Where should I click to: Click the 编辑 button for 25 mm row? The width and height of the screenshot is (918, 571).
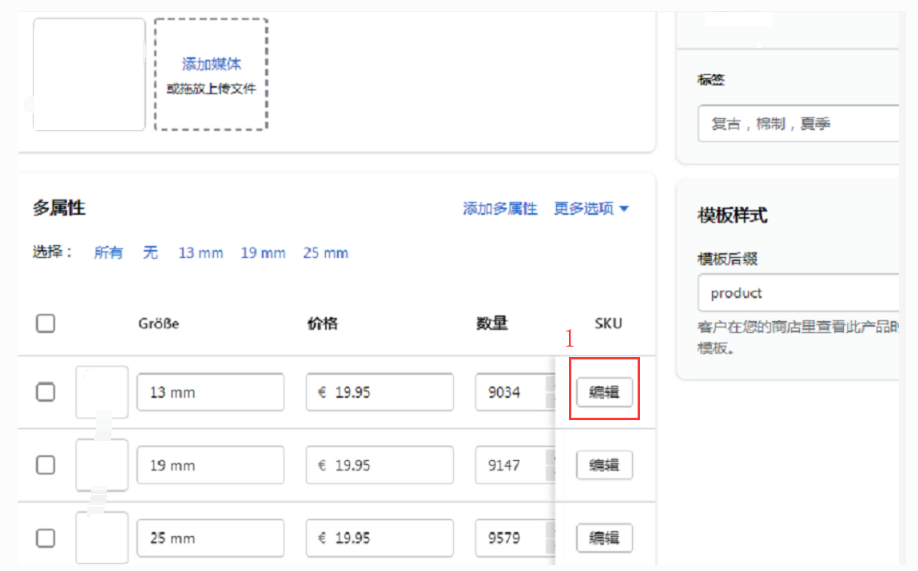(x=604, y=538)
